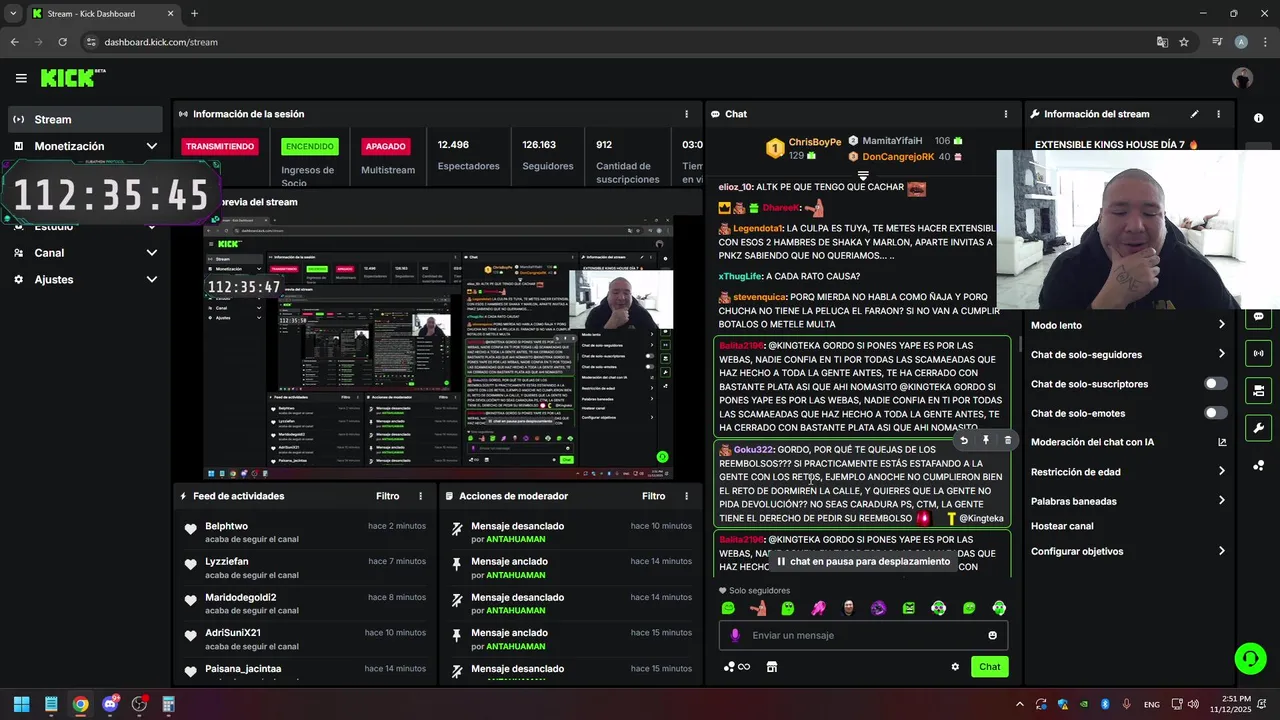Open Modo lento settings
The width and height of the screenshot is (1280, 720).
tap(1128, 325)
